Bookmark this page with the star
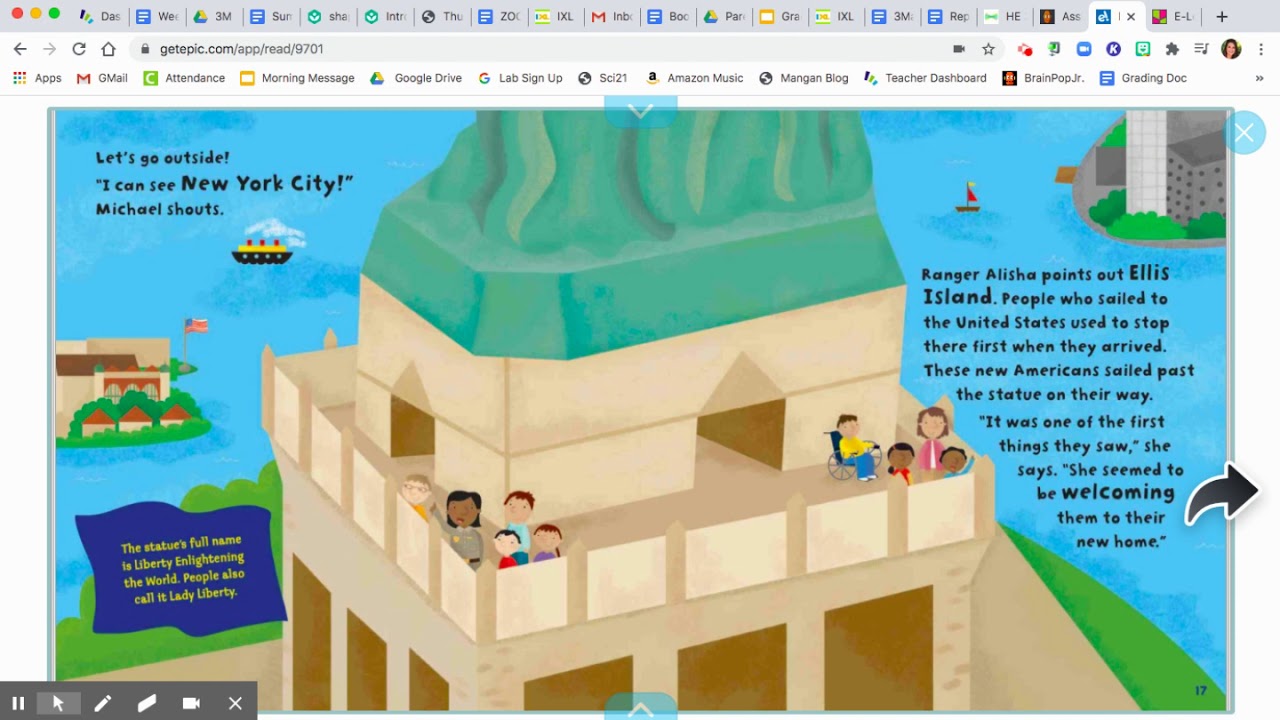 988,48
